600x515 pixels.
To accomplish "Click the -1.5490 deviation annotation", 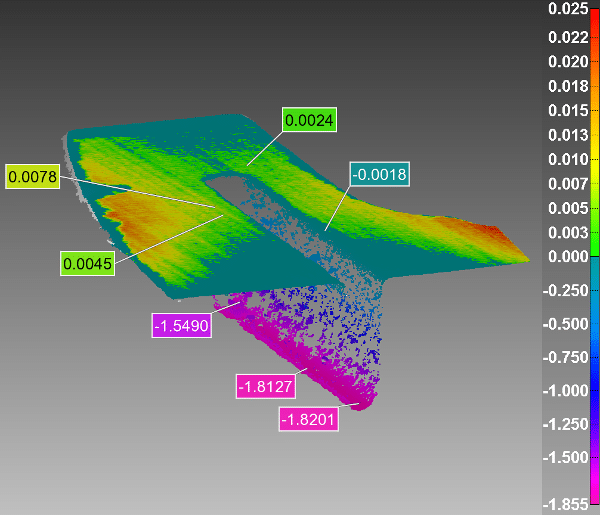I will [181, 326].
